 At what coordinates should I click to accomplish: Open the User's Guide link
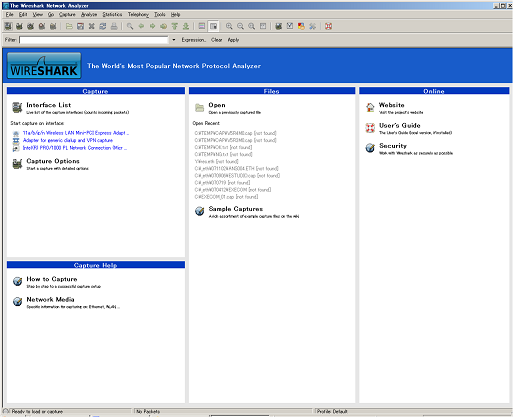[x=400, y=126]
